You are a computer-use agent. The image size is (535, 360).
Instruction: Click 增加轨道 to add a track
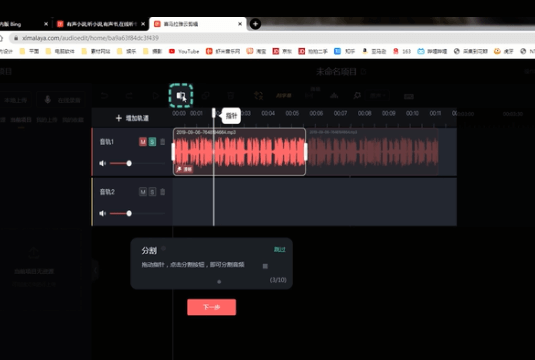click(x=132, y=118)
